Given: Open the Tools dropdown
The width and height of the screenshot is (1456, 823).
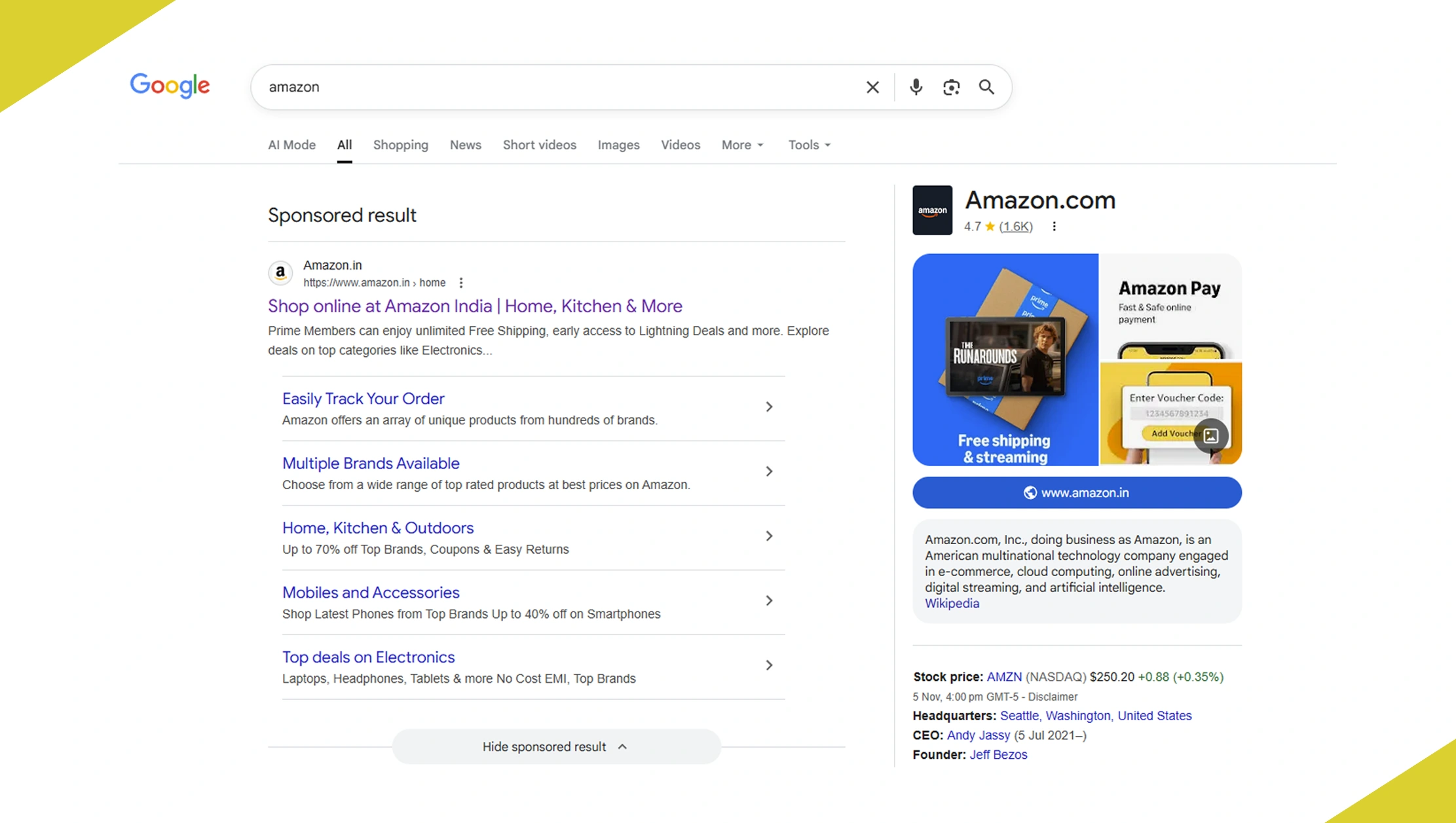Looking at the screenshot, I should pyautogui.click(x=809, y=145).
